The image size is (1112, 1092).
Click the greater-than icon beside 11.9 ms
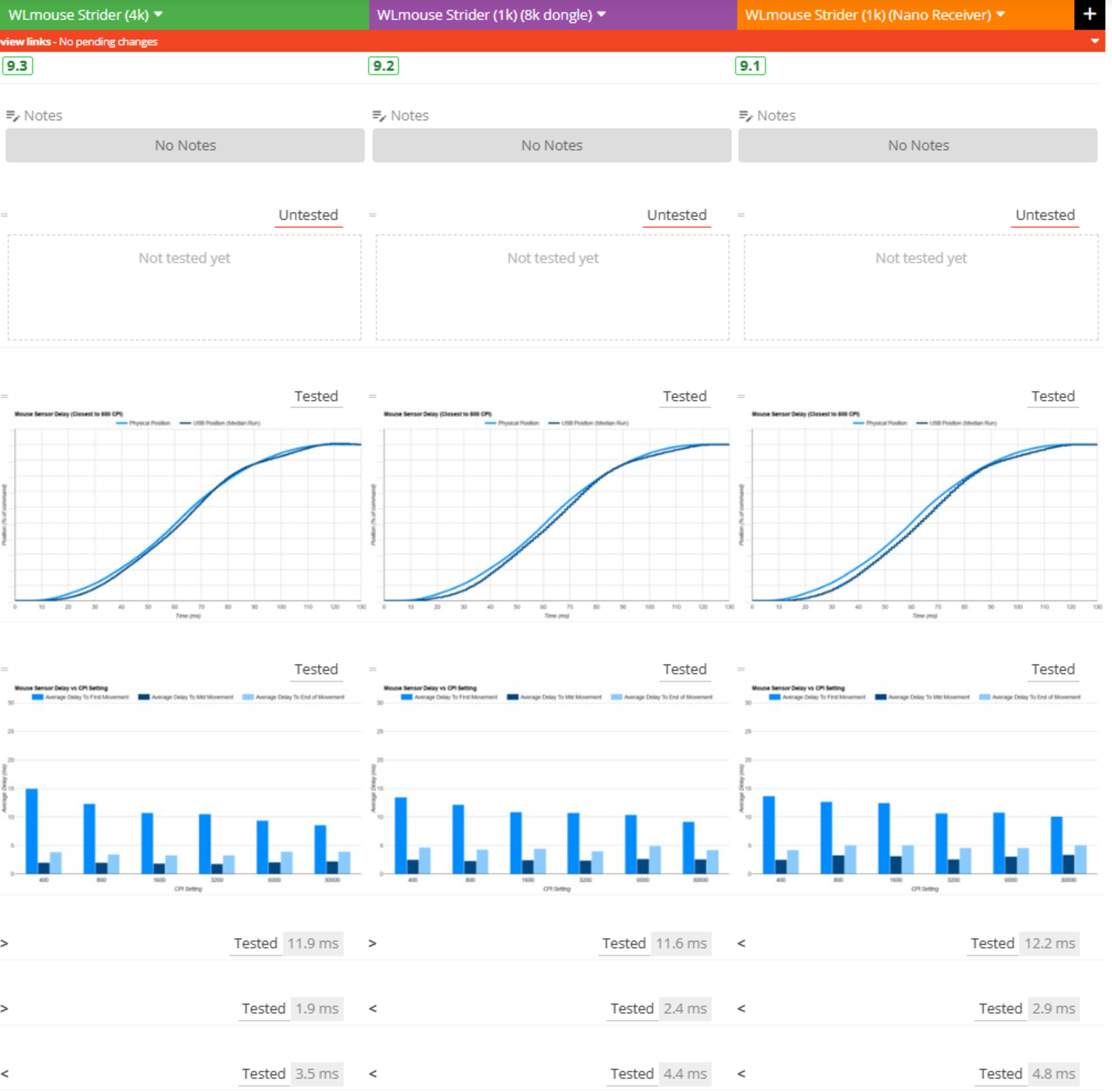tap(5, 943)
